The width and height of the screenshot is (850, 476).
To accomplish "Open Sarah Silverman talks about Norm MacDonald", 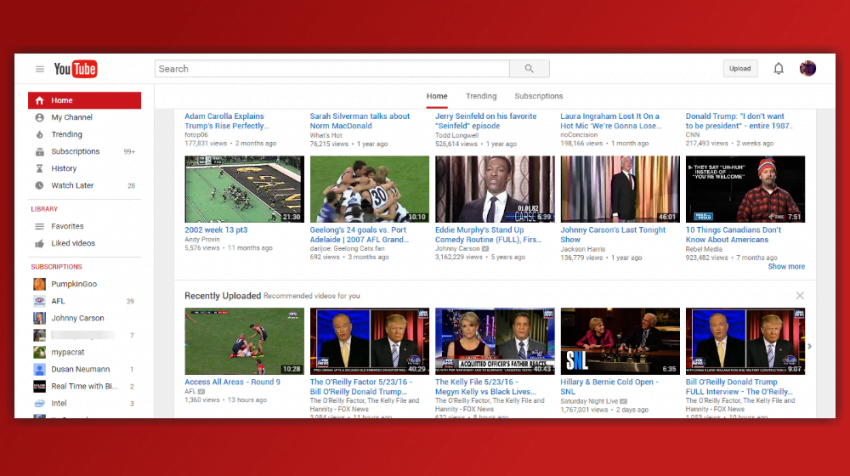I will 359,121.
